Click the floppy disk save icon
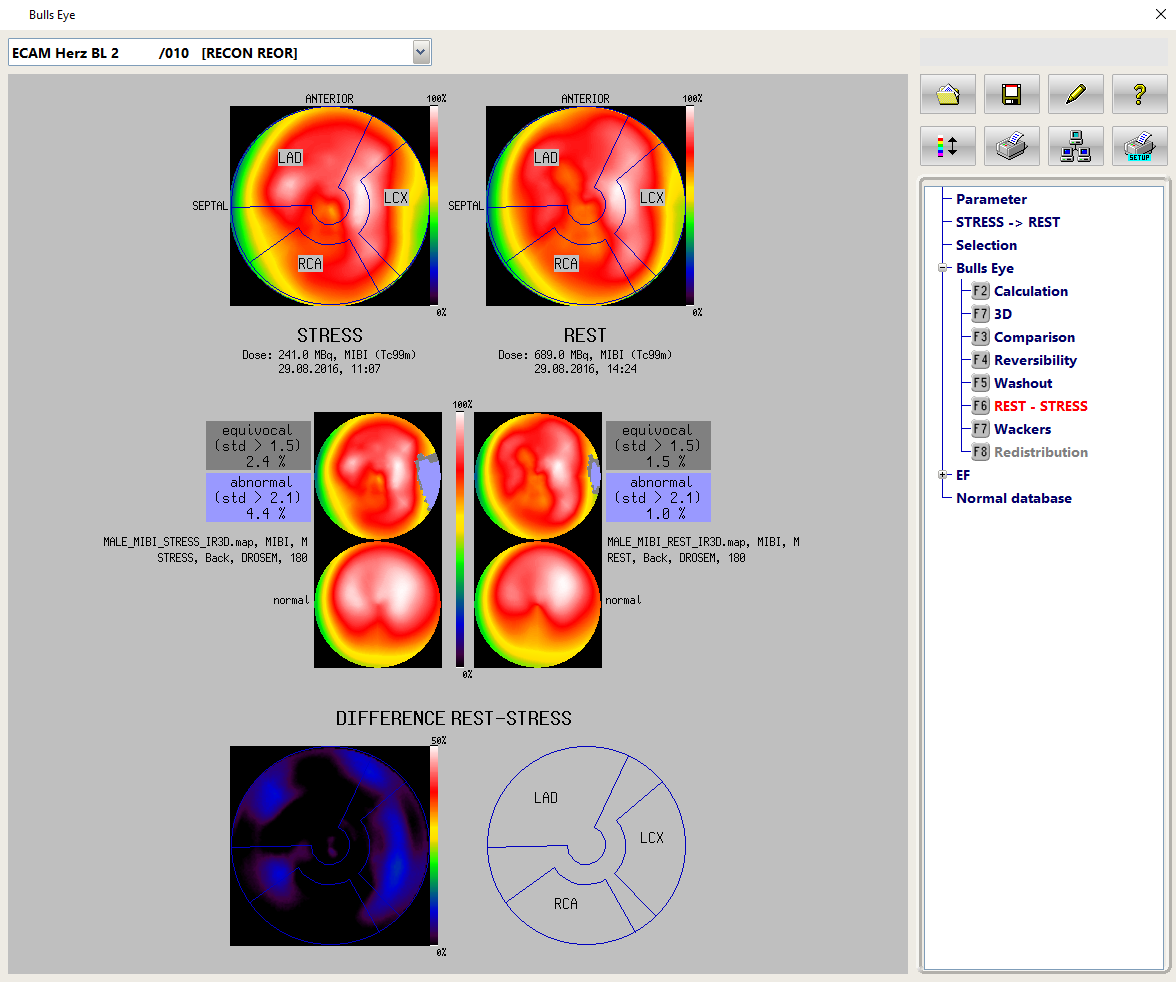Viewport: 1176px width, 982px height. pos(1011,94)
